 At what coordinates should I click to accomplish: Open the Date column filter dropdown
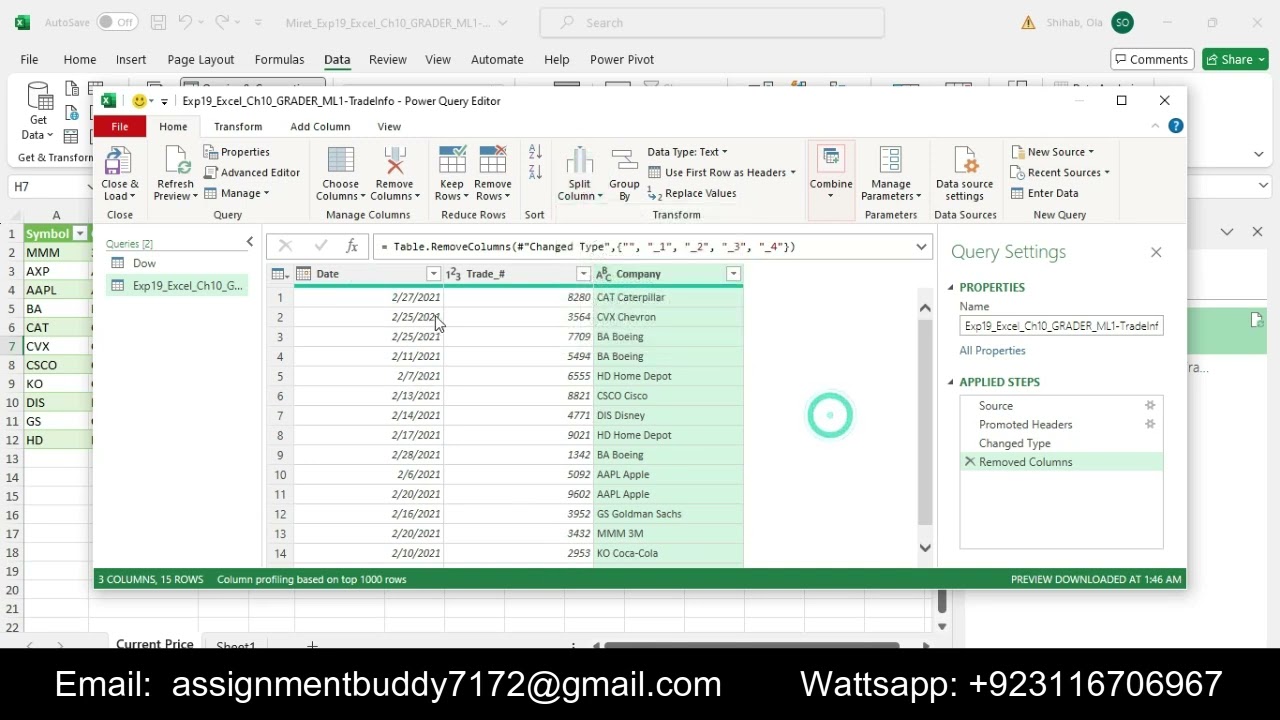point(433,274)
